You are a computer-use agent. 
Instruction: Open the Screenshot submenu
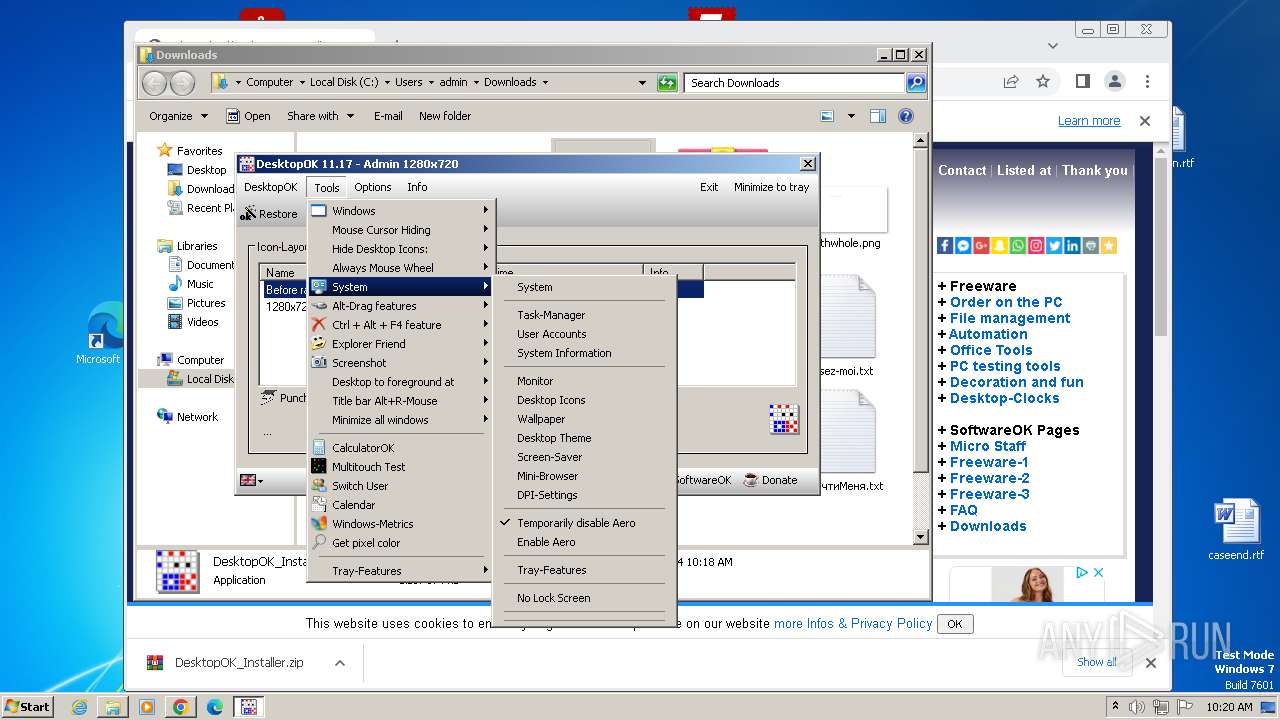pos(401,363)
